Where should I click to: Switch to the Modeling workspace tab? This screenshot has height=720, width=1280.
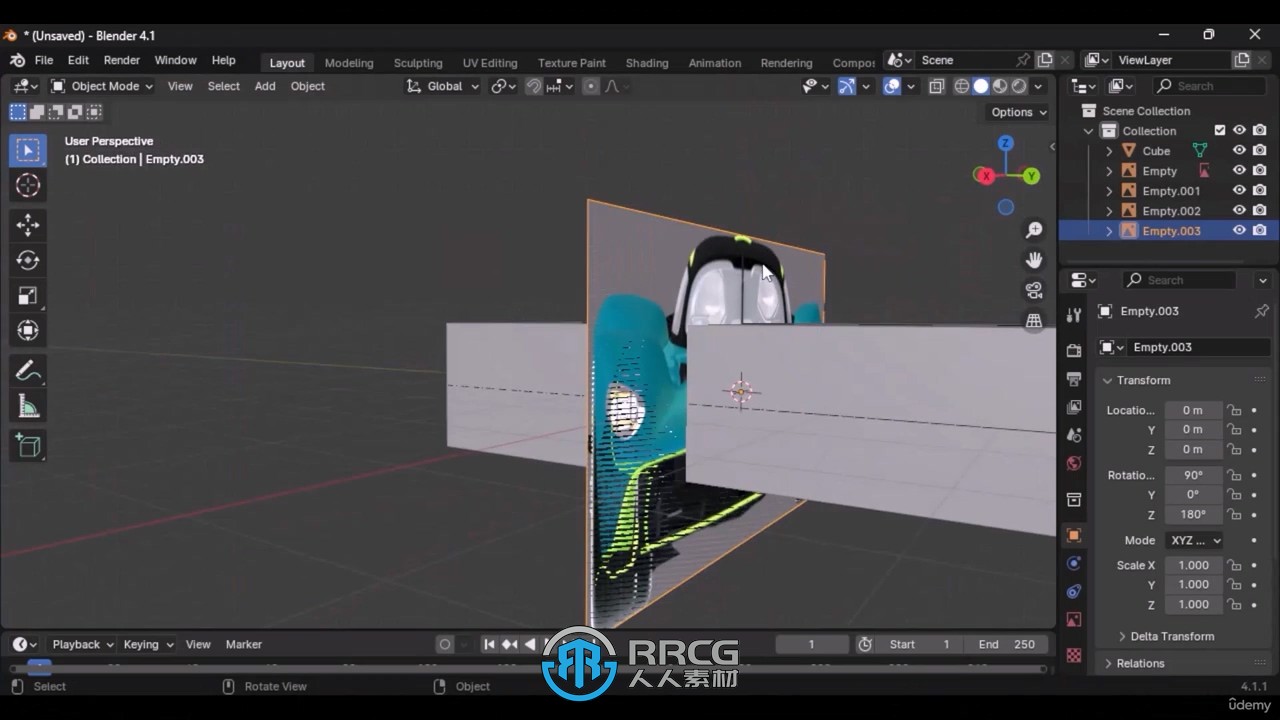point(349,62)
